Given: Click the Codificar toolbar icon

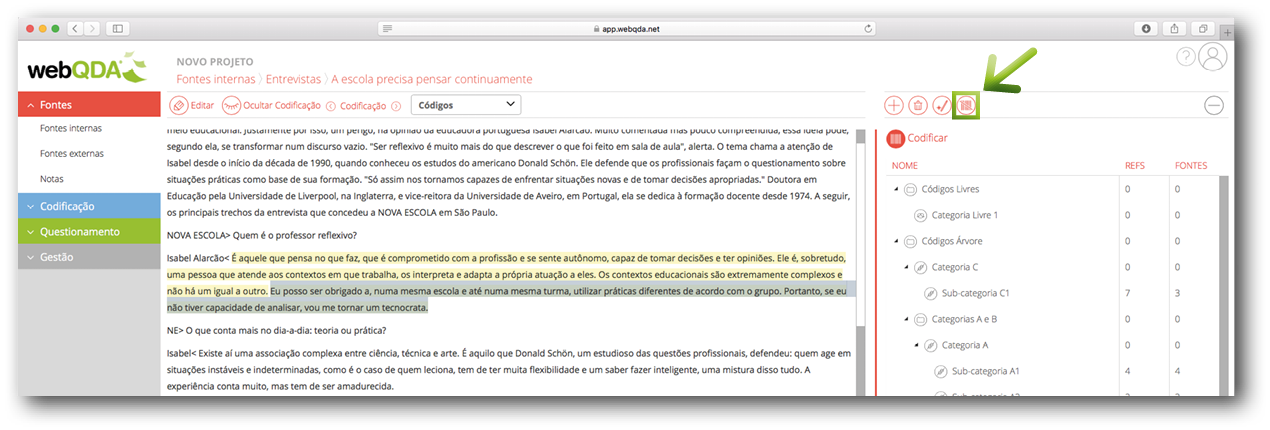Looking at the screenshot, I should [966, 105].
